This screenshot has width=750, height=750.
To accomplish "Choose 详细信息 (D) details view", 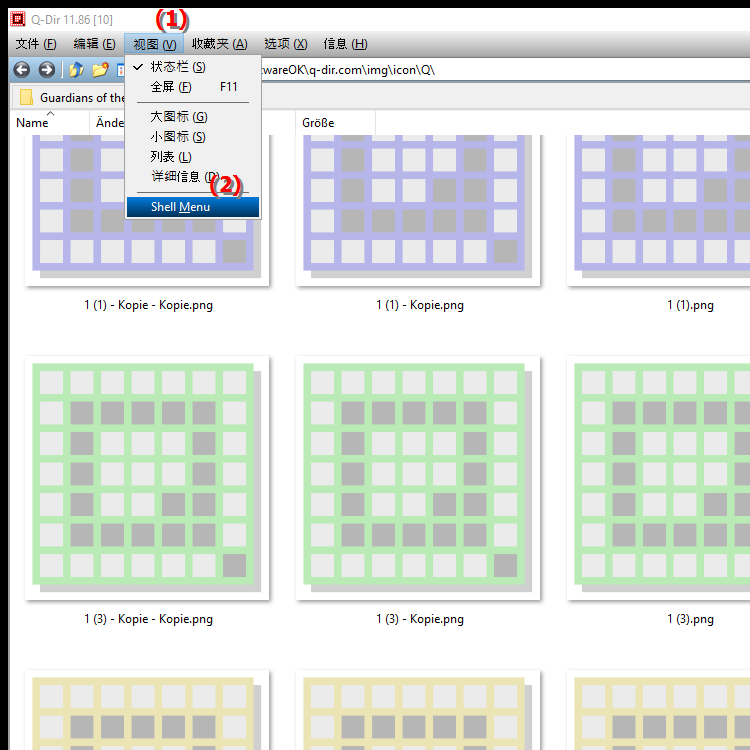I will (x=184, y=177).
